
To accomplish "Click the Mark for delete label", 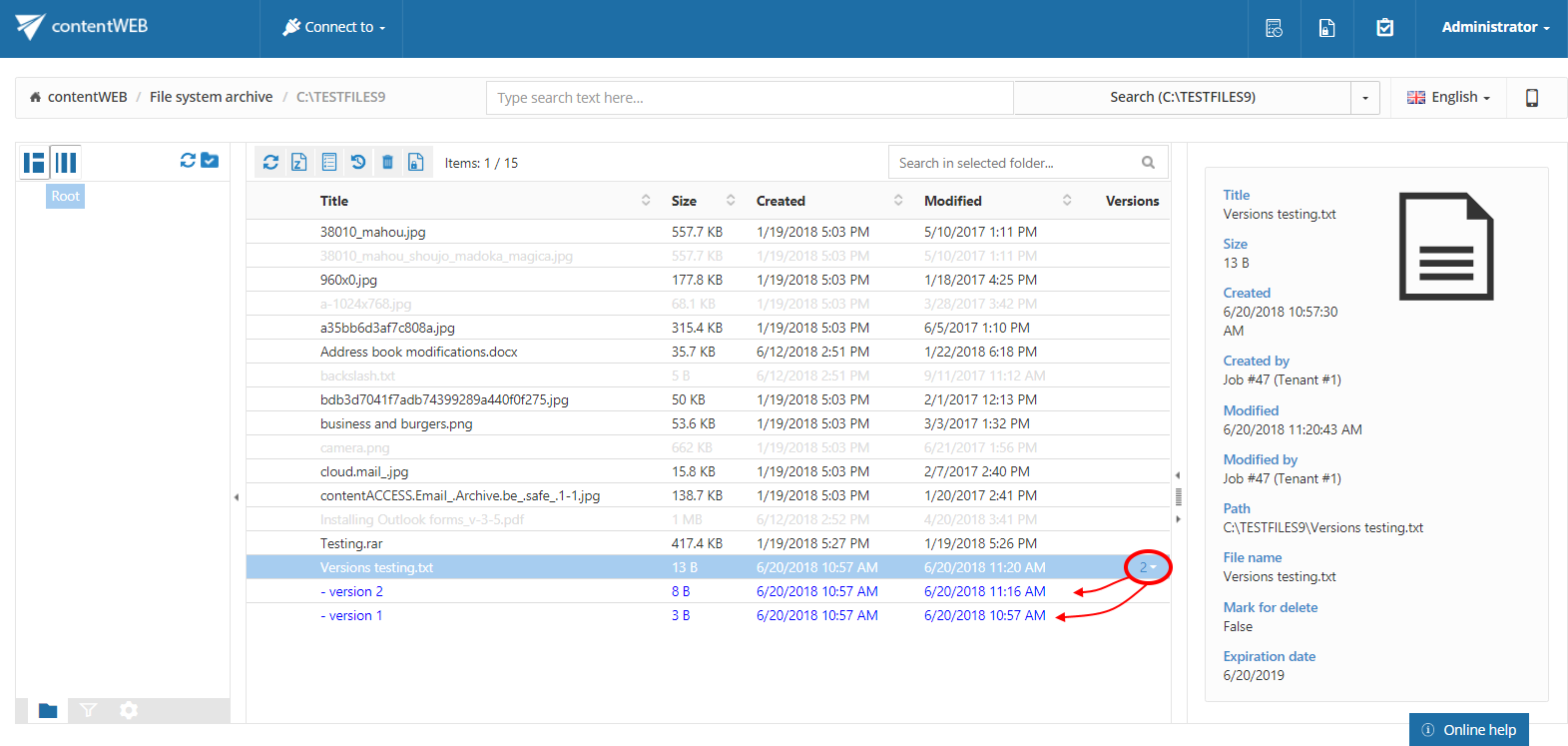I will pyautogui.click(x=1271, y=607).
